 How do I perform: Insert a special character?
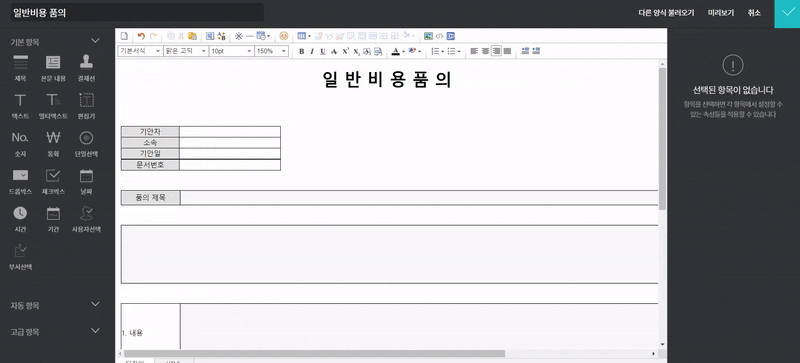pos(238,36)
